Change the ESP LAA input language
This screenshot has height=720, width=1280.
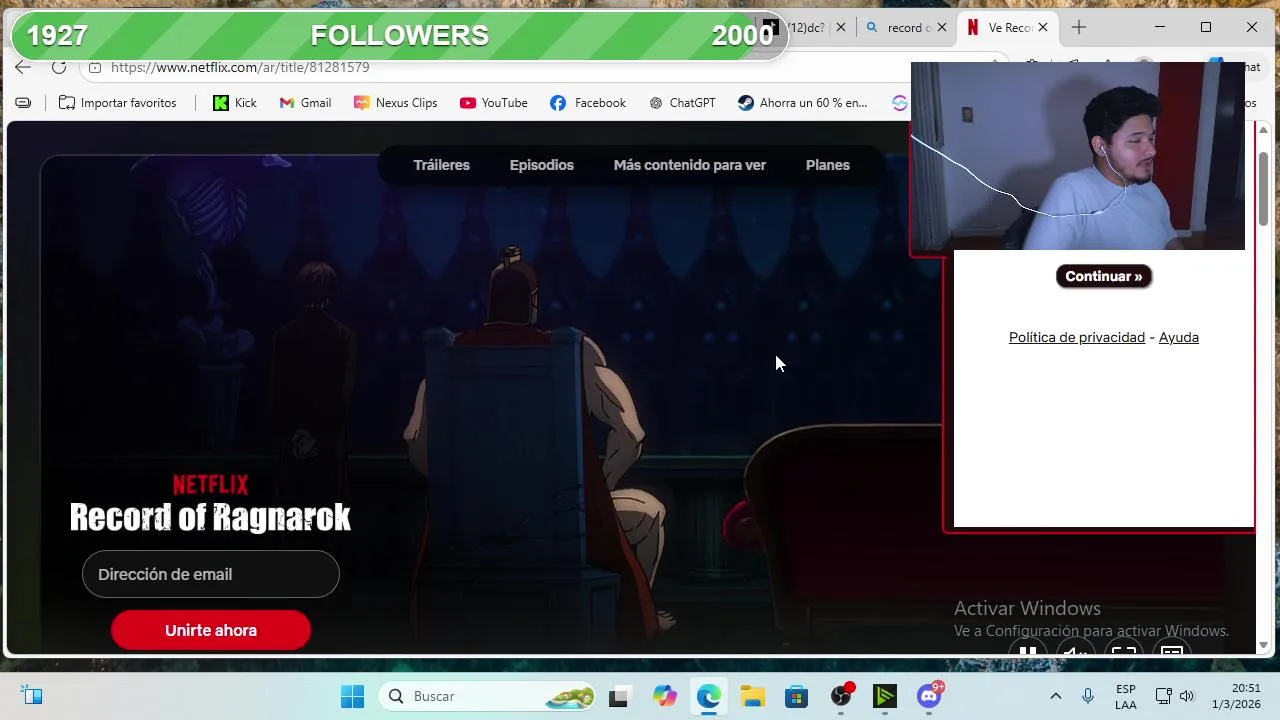[x=1126, y=696]
